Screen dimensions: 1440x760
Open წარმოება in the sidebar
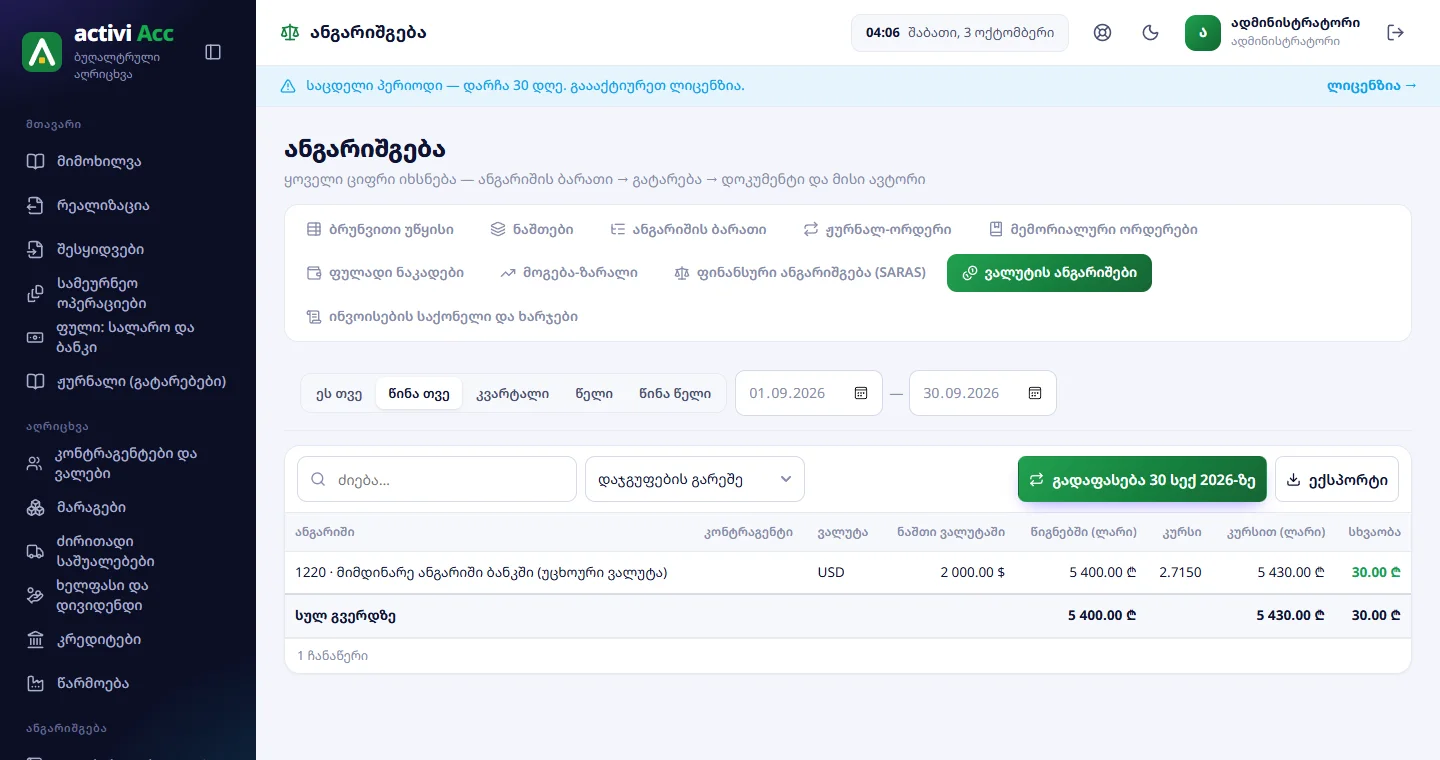[x=128, y=684]
